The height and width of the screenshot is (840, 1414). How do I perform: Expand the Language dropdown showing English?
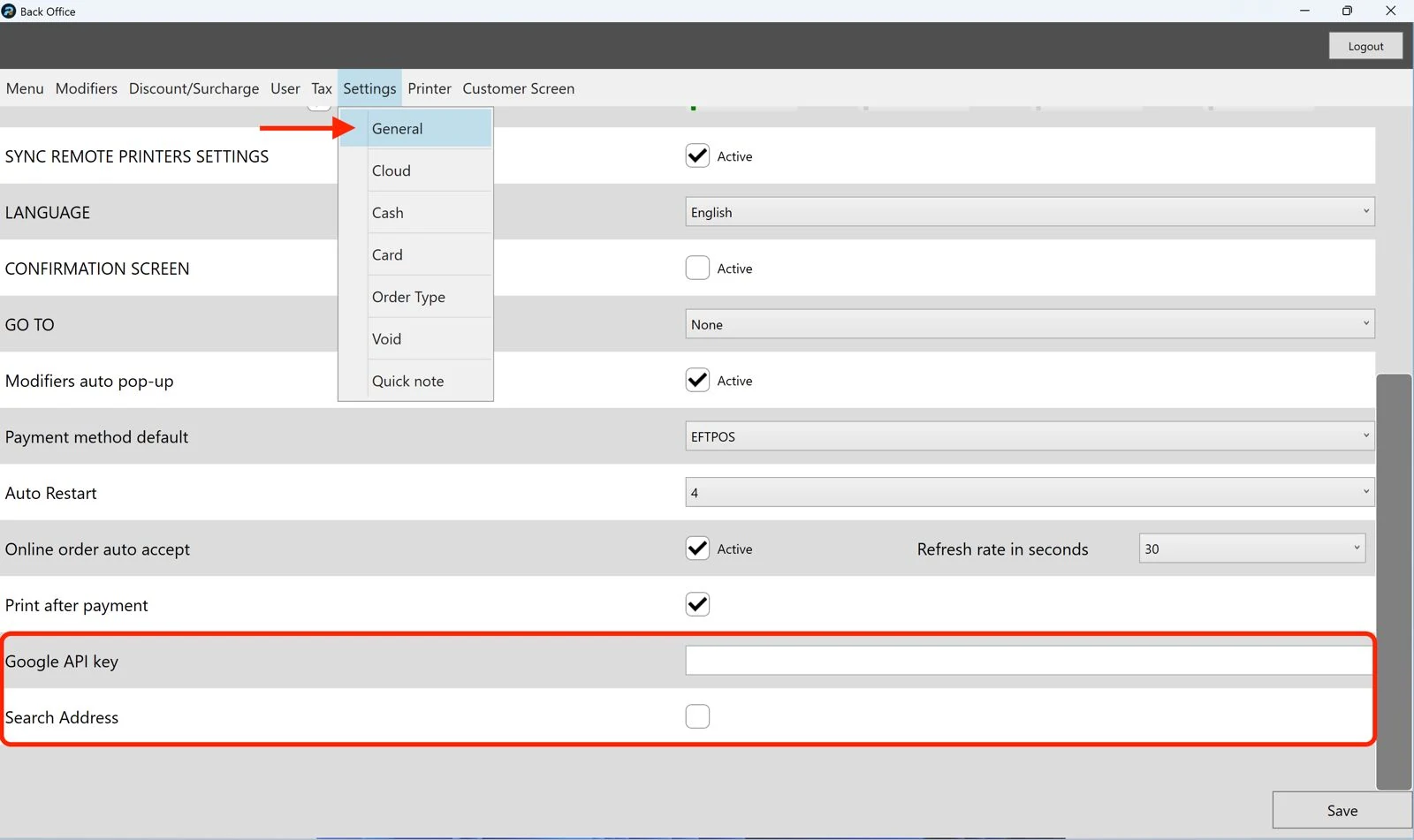click(x=1030, y=212)
